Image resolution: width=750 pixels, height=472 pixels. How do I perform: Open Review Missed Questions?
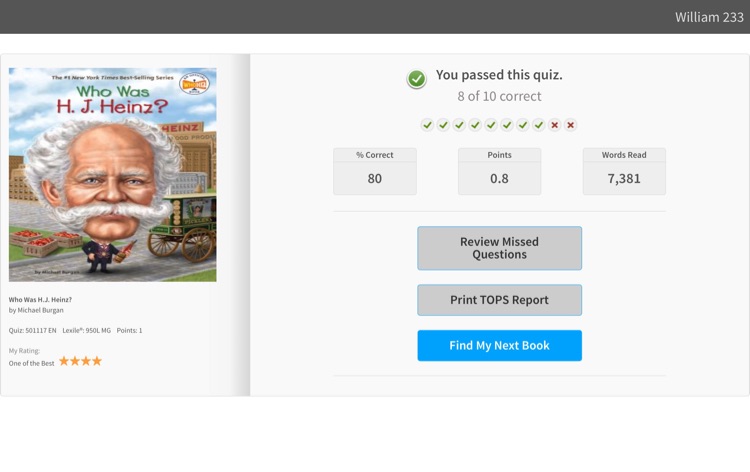499,248
